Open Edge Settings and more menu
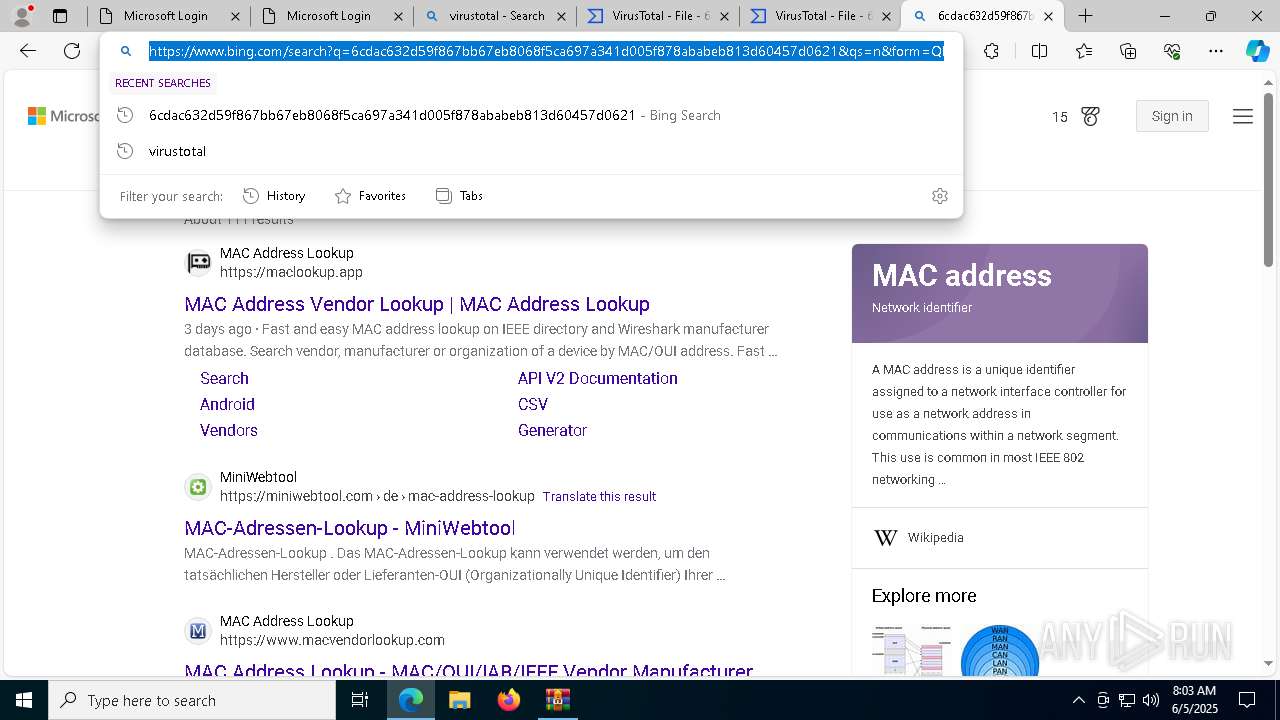 tap(1216, 51)
